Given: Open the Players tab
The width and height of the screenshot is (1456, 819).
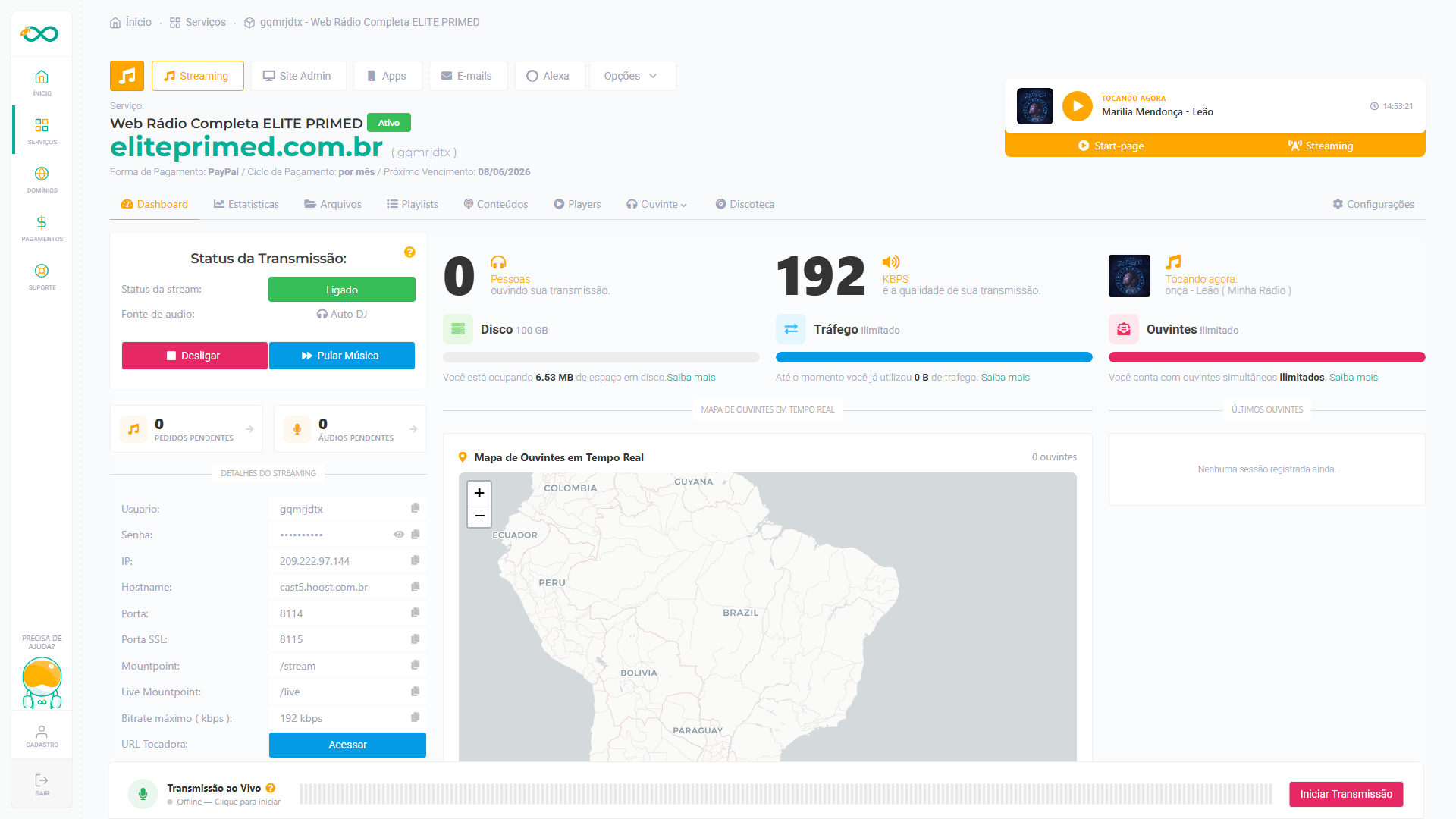Looking at the screenshot, I should (x=577, y=204).
